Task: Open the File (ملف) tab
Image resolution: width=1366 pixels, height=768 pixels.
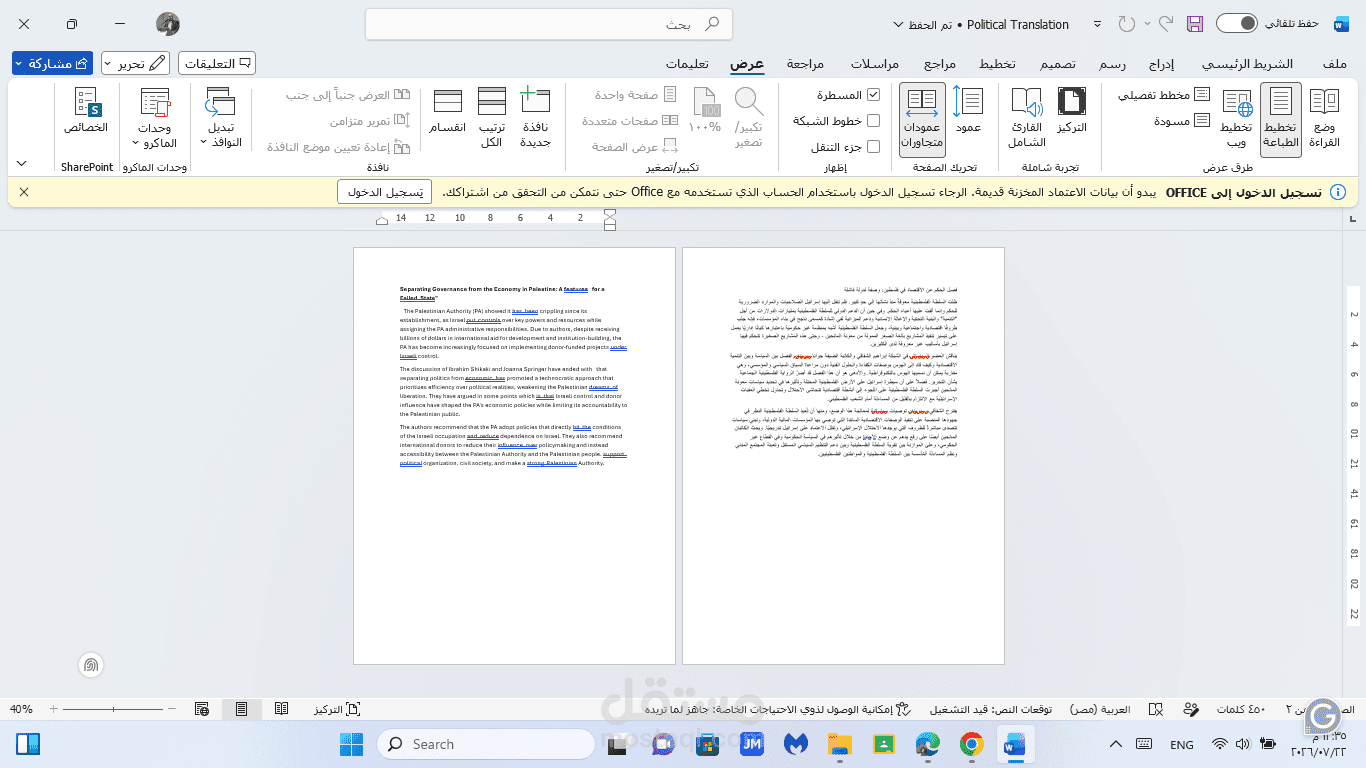Action: click(x=1334, y=63)
